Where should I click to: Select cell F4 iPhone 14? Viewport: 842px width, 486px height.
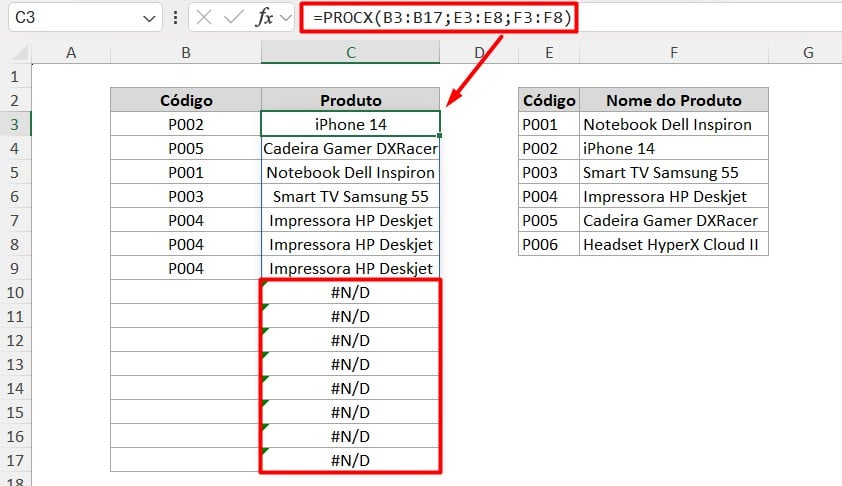tap(674, 148)
